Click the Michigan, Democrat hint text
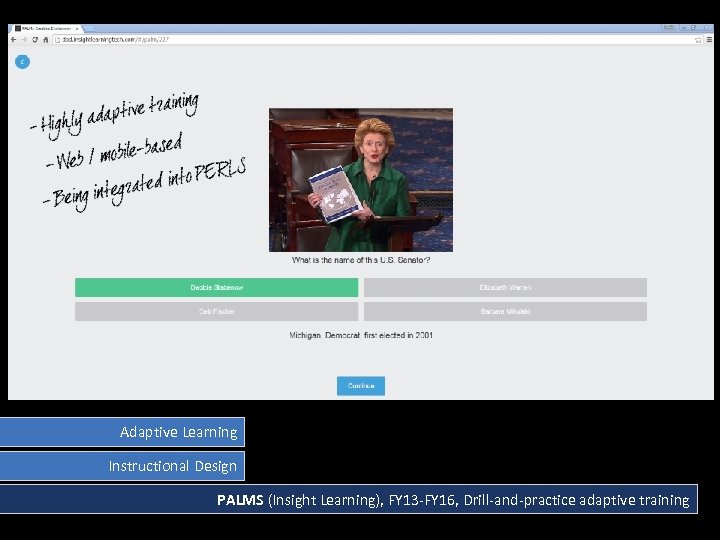 (361, 335)
